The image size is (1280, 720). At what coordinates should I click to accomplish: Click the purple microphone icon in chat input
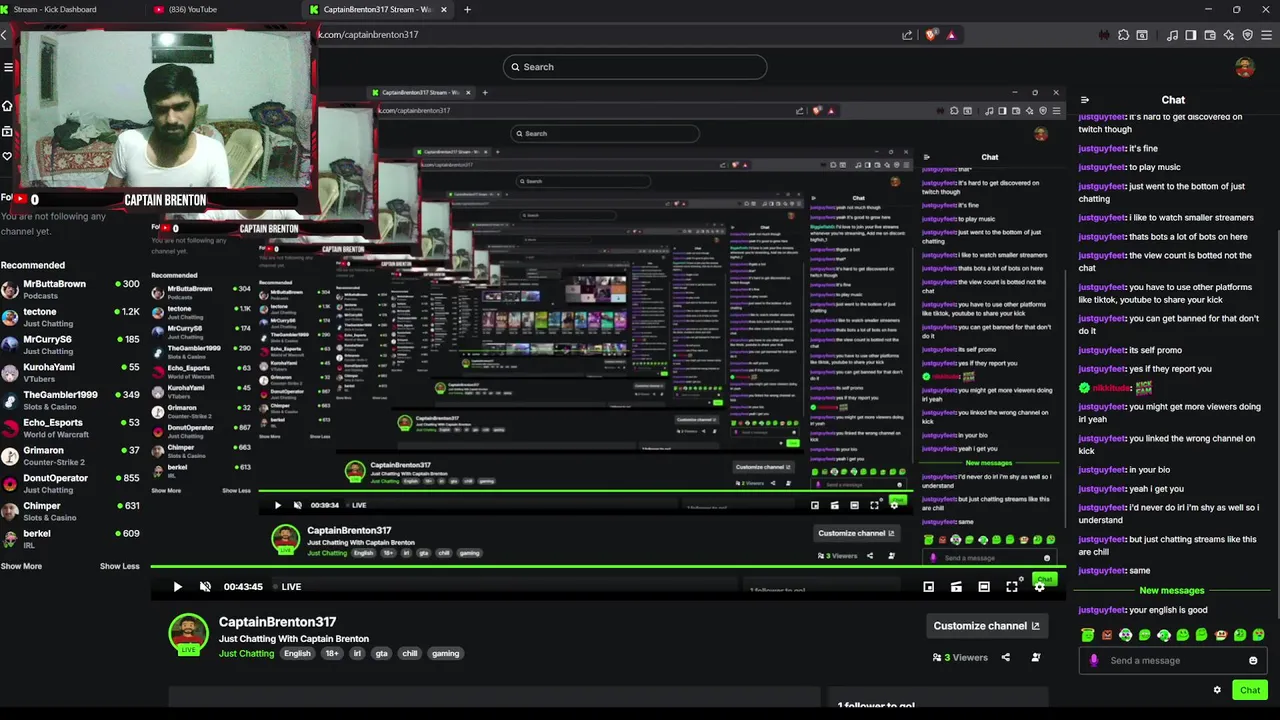[1094, 660]
